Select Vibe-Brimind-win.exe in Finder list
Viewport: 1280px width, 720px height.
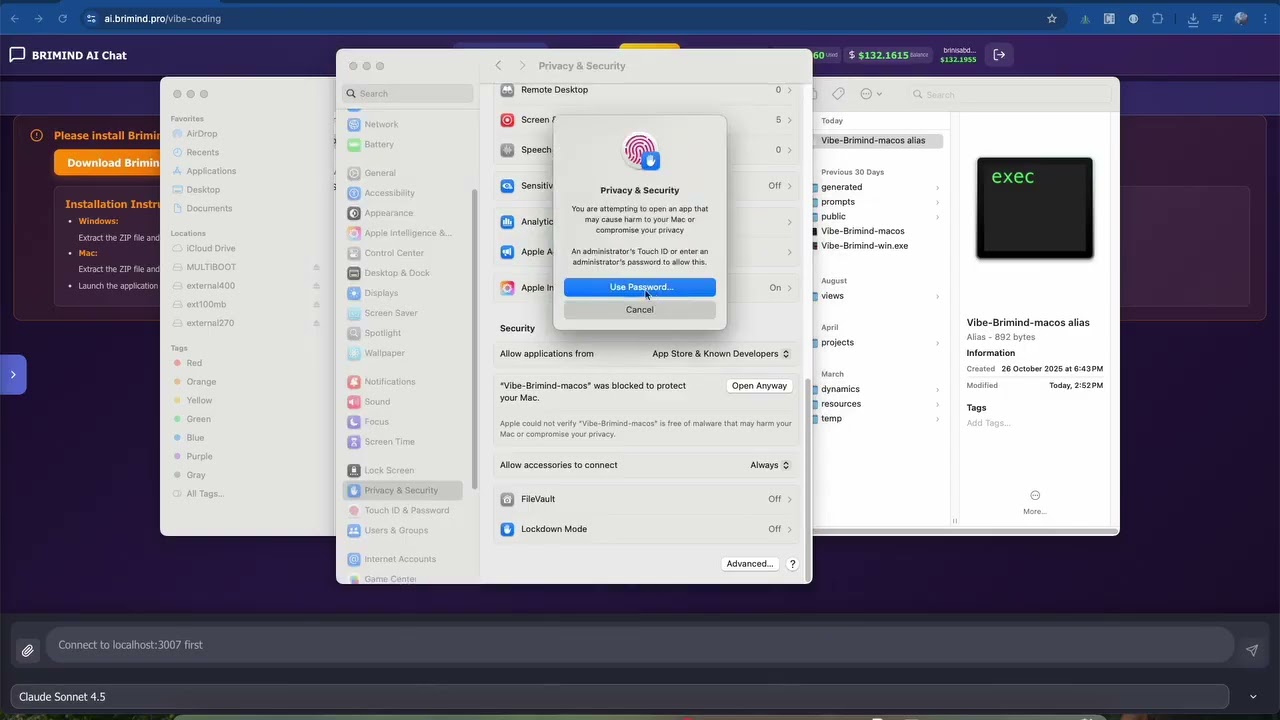[x=864, y=246]
